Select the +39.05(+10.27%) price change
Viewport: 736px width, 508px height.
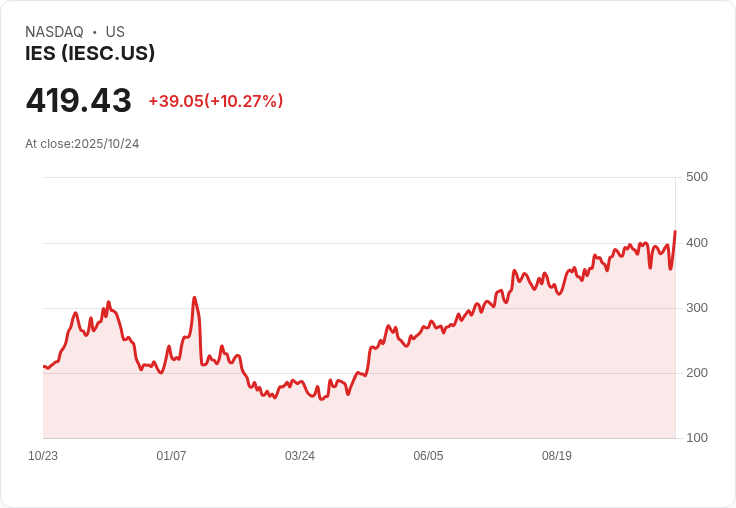click(216, 101)
